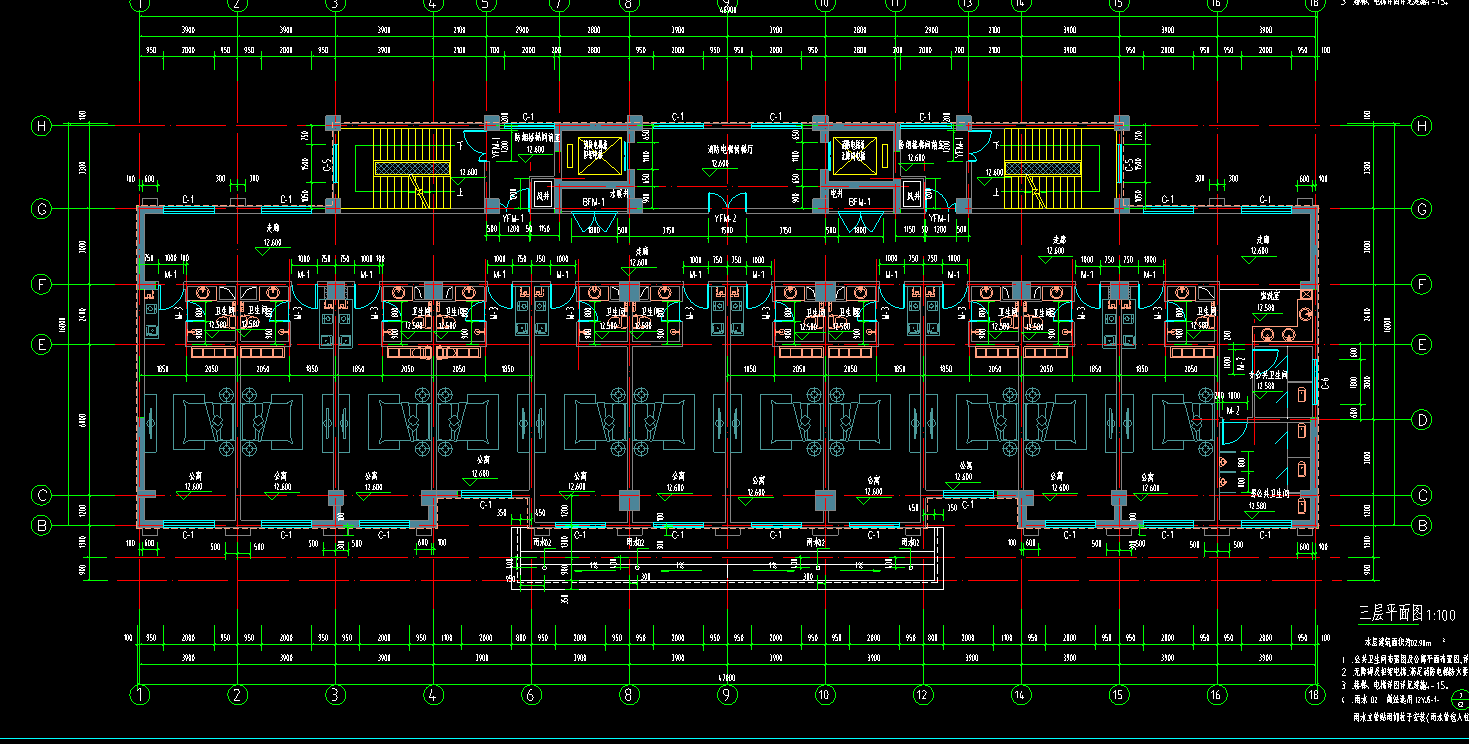Screen dimensions: 1469x744
Task: Select axis bubble E on right side
Action: [x=1422, y=345]
